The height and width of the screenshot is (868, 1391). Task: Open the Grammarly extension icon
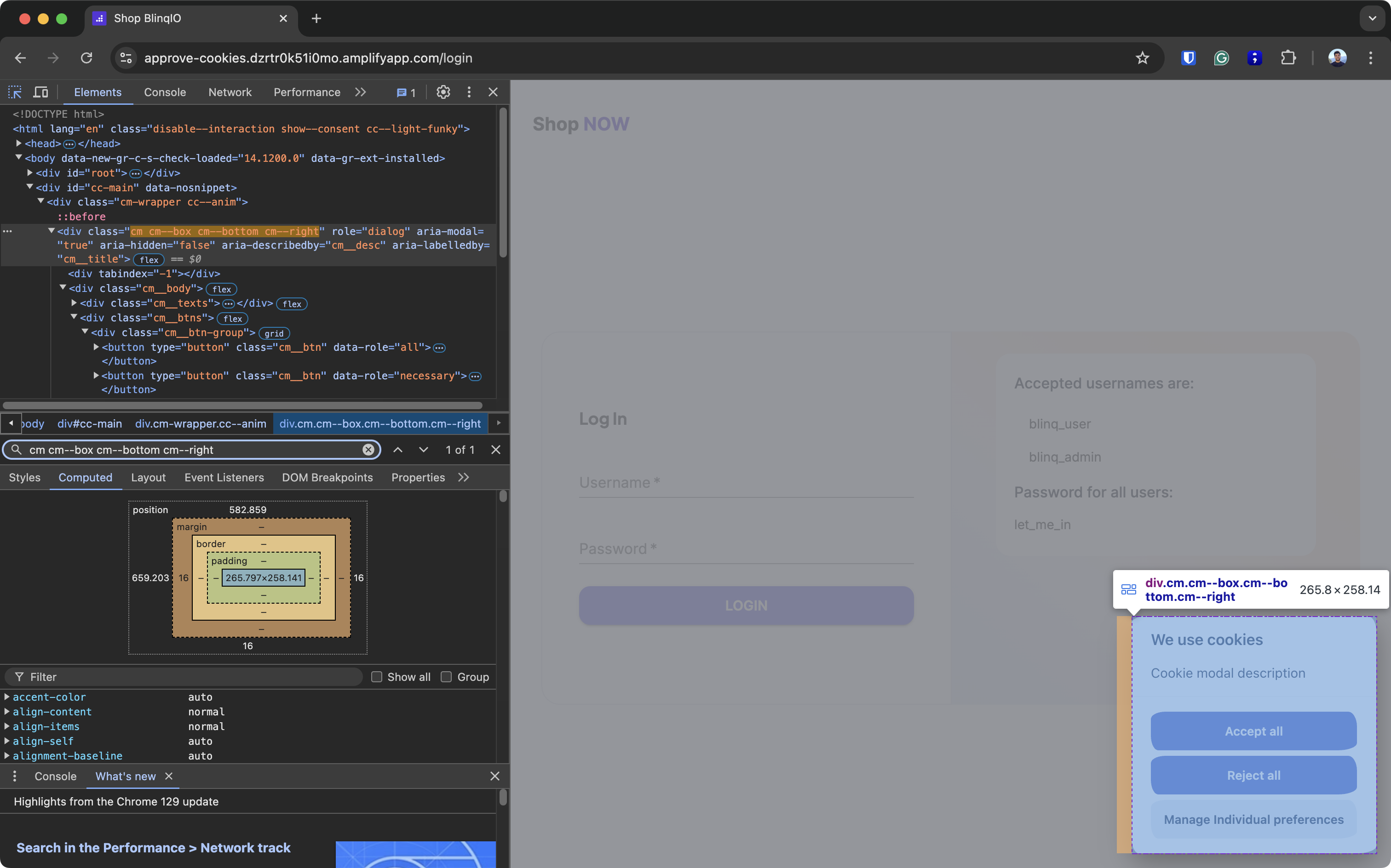click(1221, 58)
